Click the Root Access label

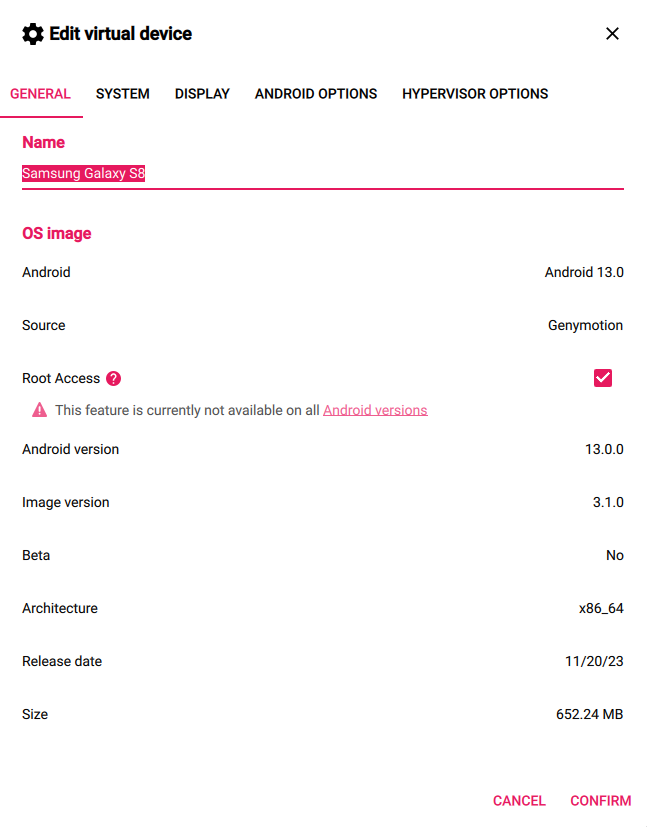click(x=61, y=378)
